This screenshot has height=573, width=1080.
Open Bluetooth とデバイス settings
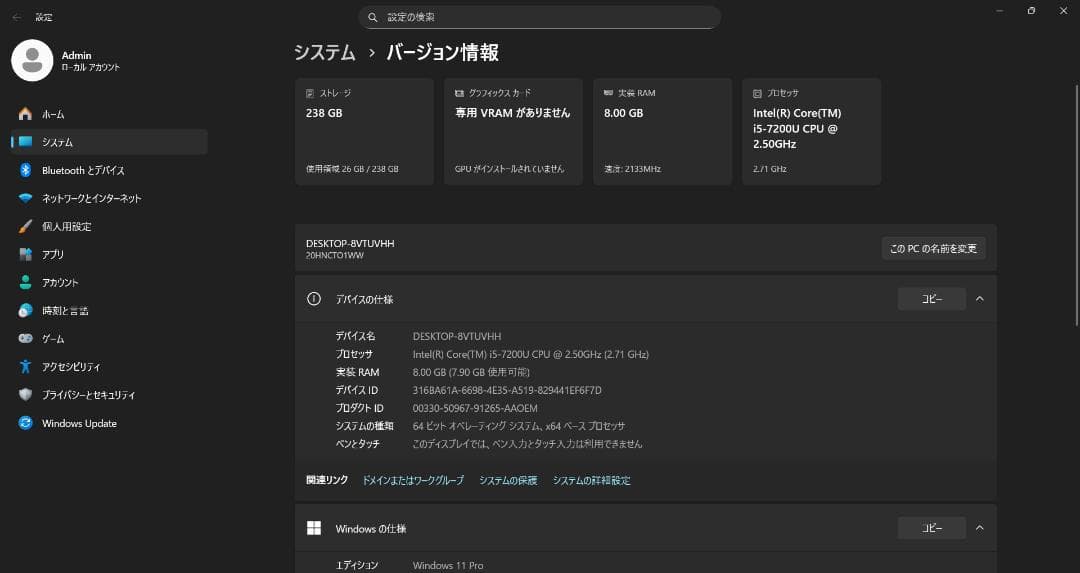(x=109, y=170)
